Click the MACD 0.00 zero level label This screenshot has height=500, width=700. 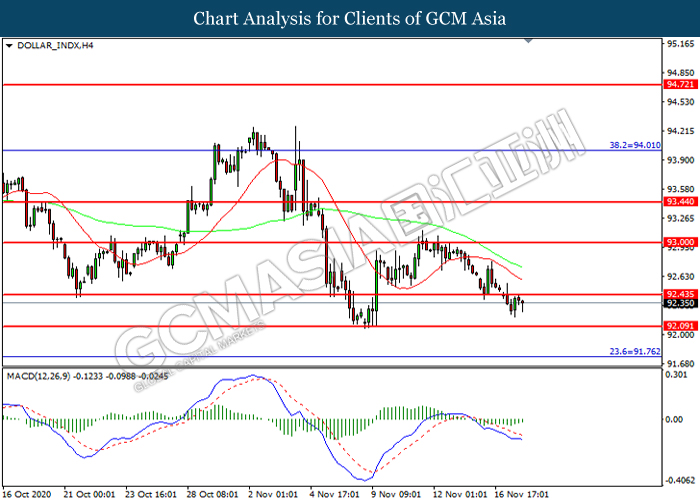(x=674, y=419)
